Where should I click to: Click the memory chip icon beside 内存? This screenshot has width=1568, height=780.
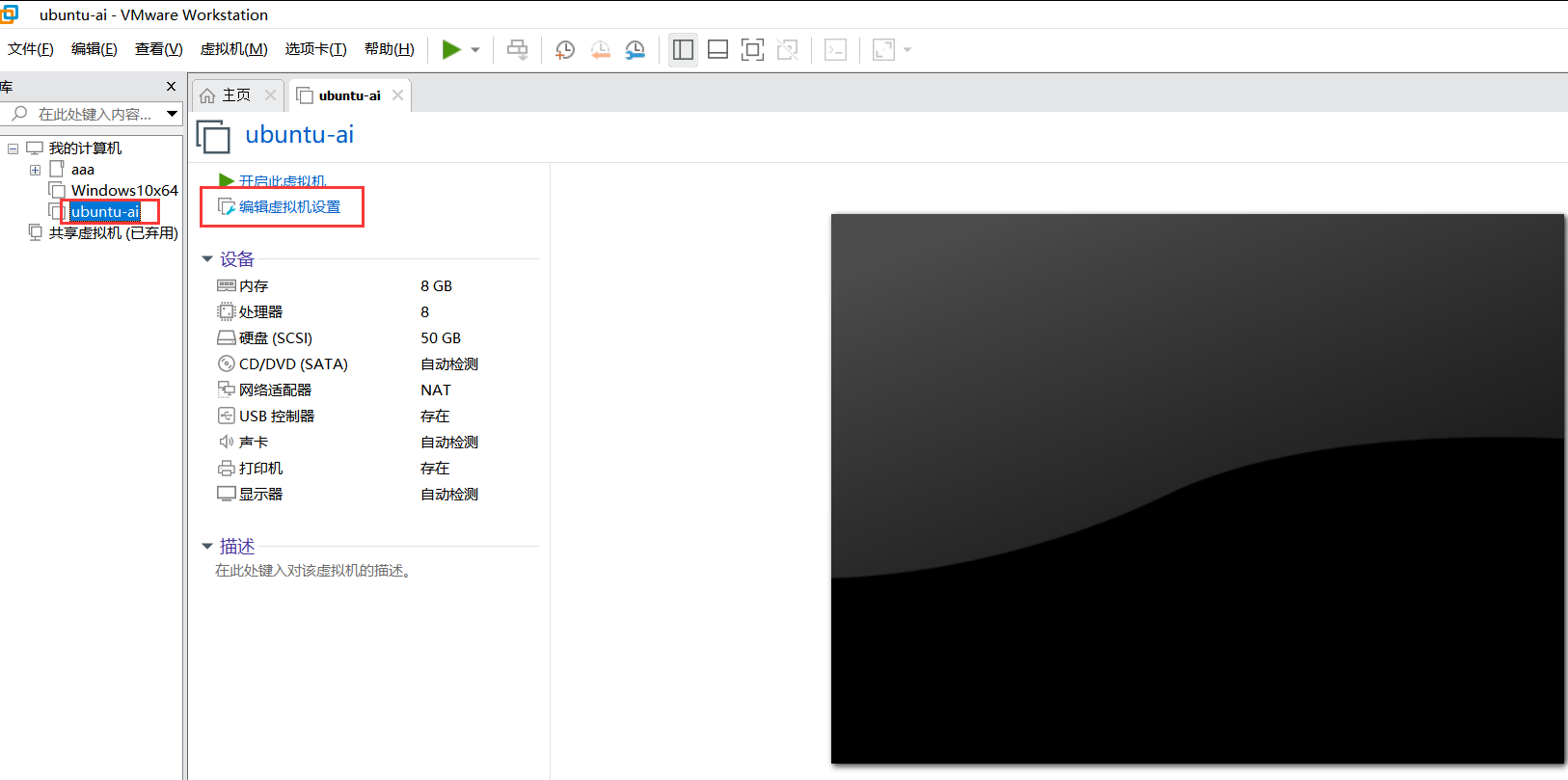pos(227,286)
